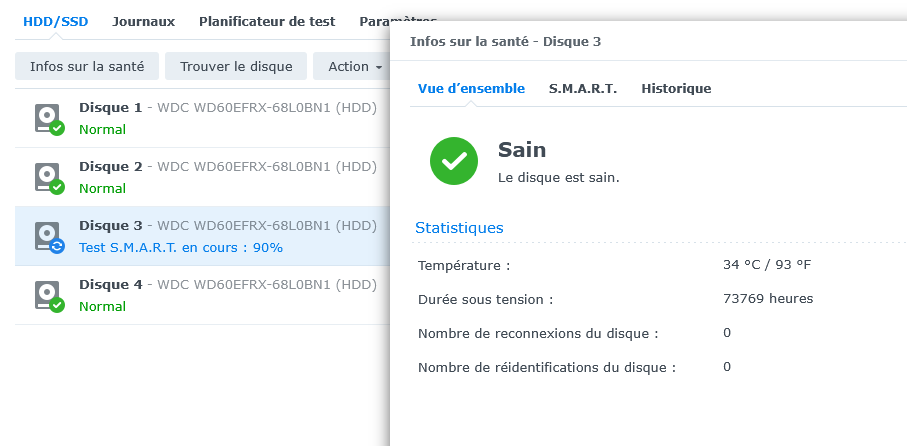
Task: Go to Planificateur de test tab
Action: (x=267, y=21)
